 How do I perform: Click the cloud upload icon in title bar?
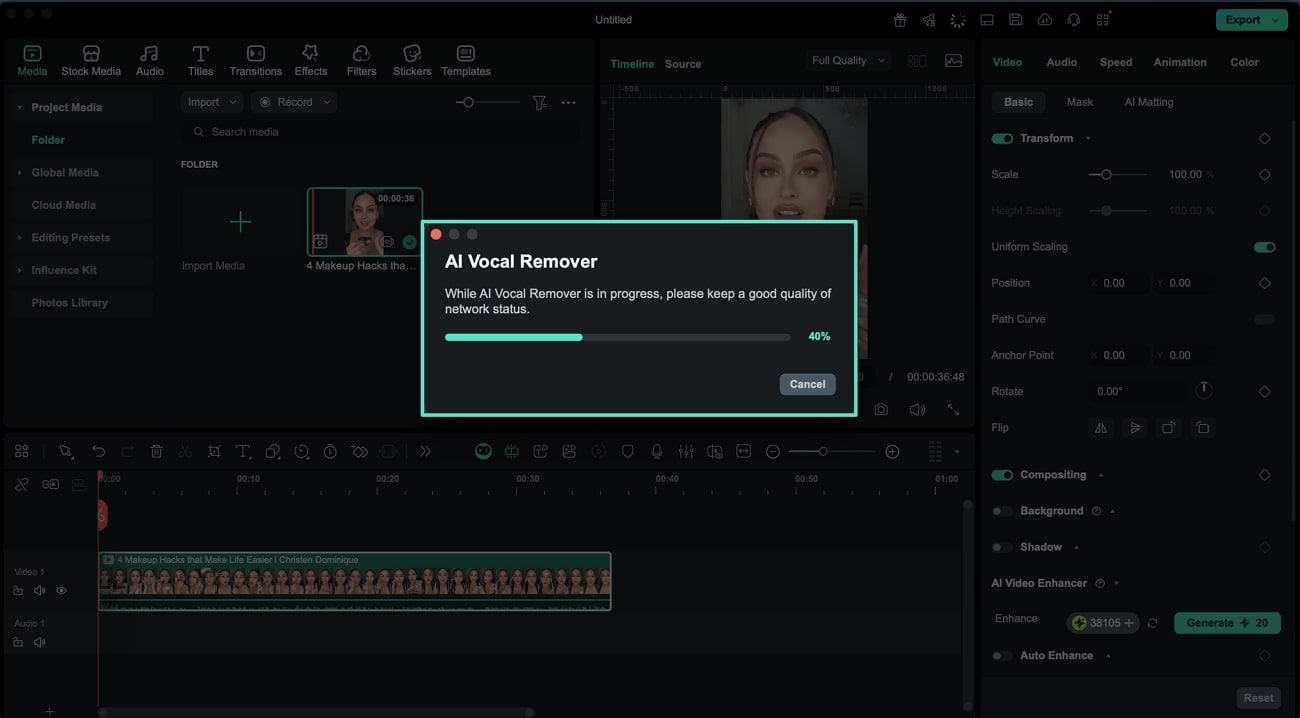tap(1045, 20)
